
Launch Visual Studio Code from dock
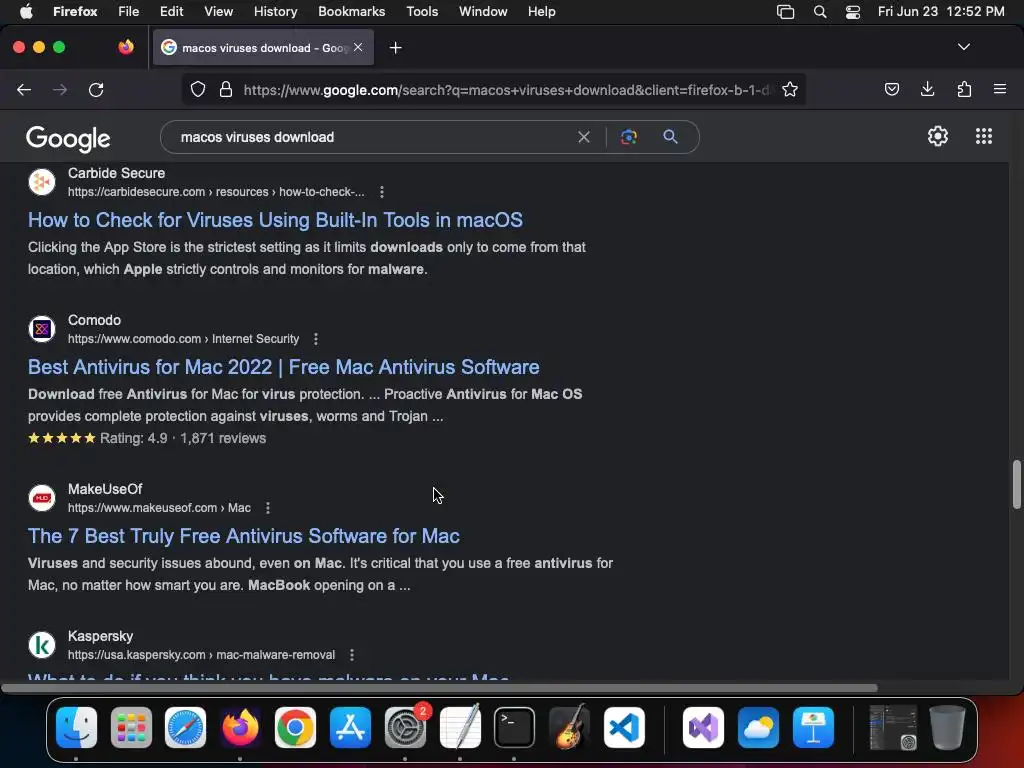pos(624,727)
